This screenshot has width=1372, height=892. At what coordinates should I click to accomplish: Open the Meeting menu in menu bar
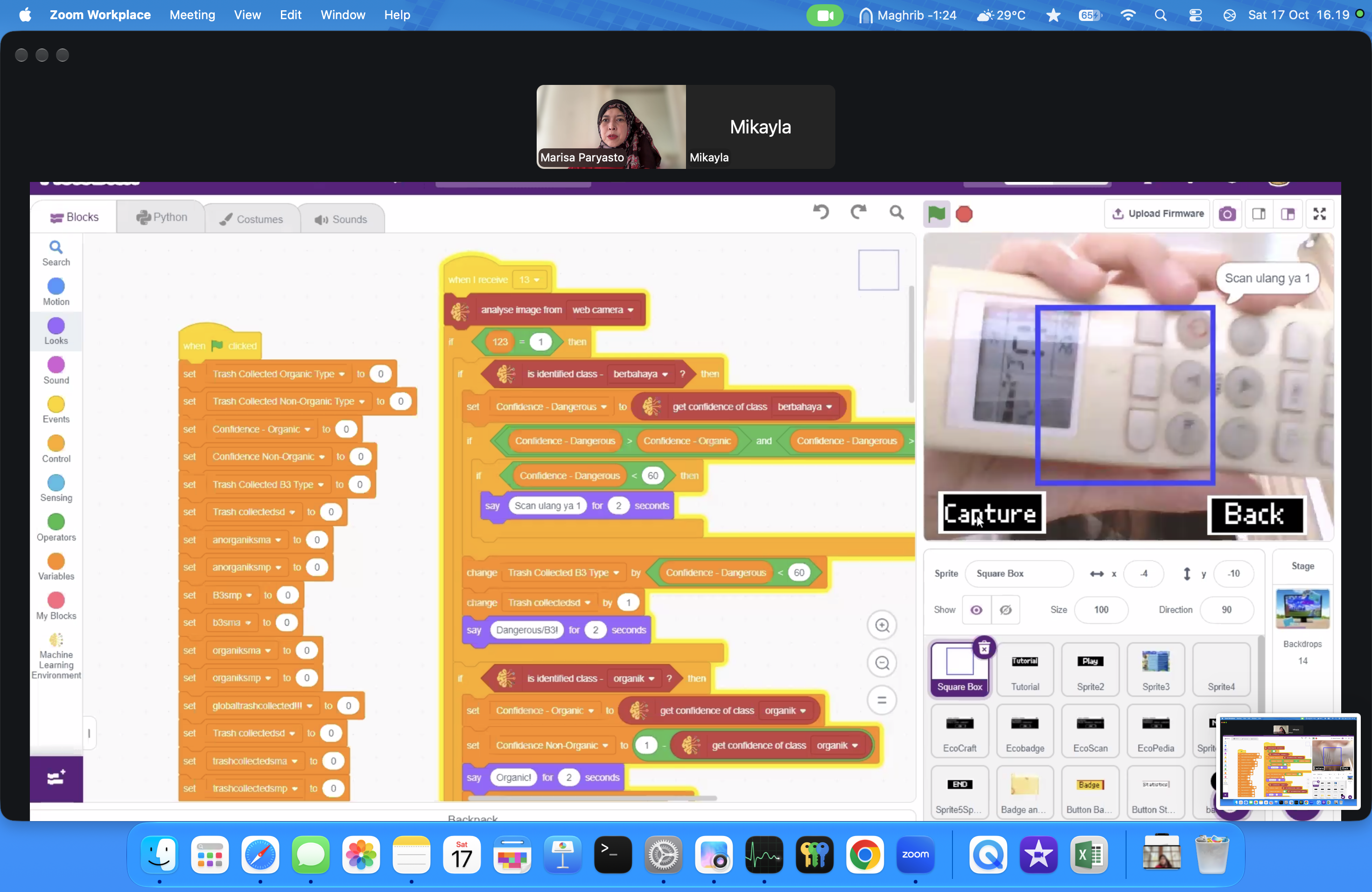click(x=192, y=15)
